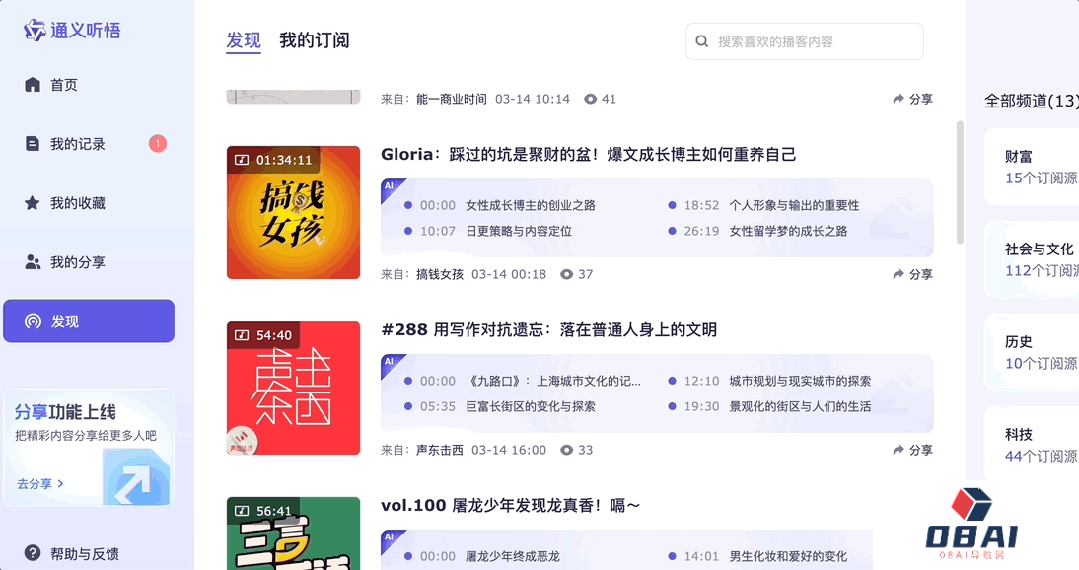Viewport: 1079px width, 570px height.
Task: Open the 搞钱女孩 podcast source link
Action: coord(440,274)
